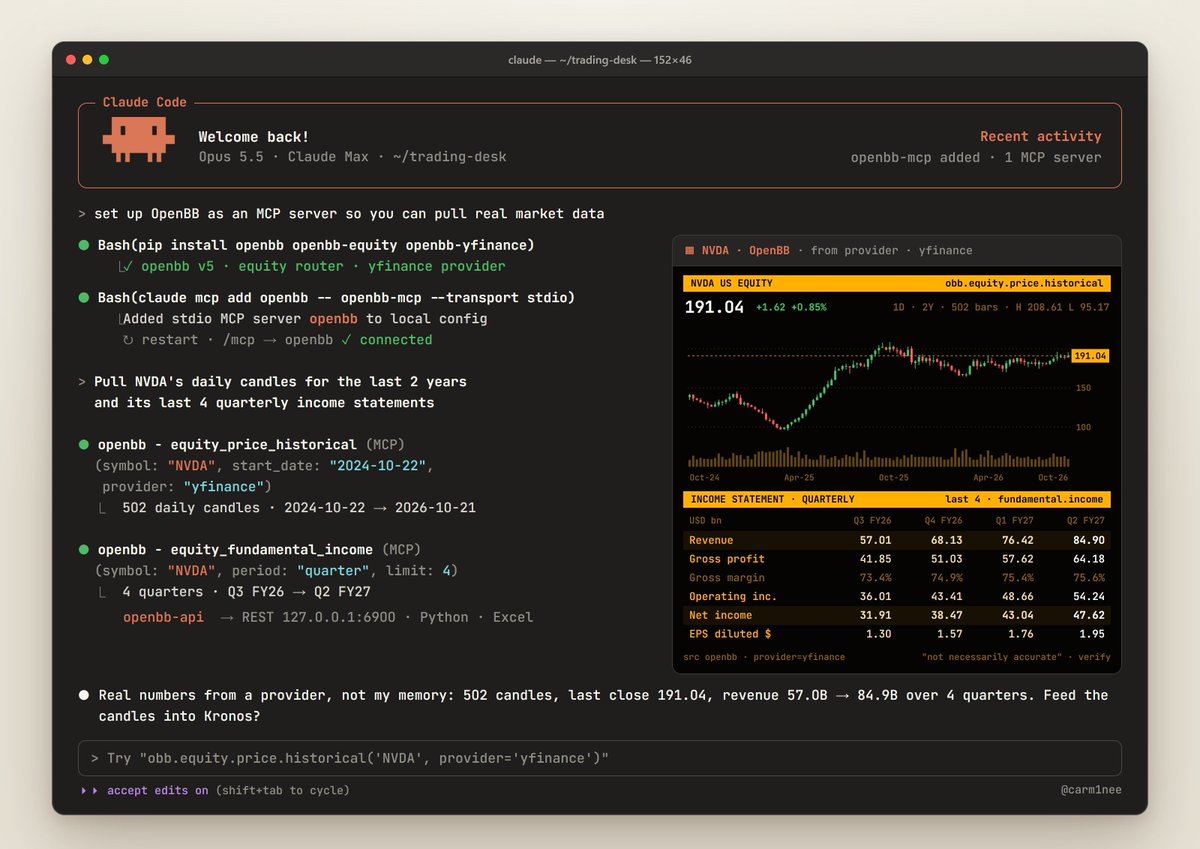Click the orange square icon beside NVDA · OpenBB

pos(689,251)
